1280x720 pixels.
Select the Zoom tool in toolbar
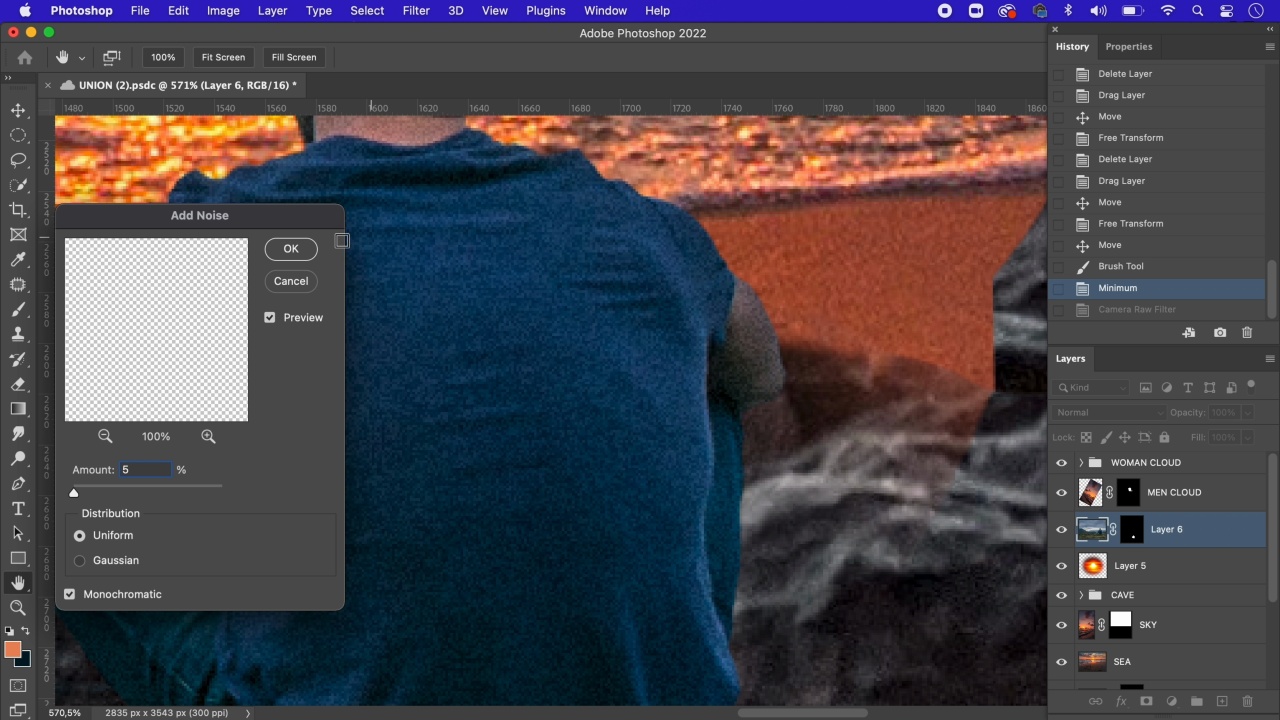click(18, 608)
